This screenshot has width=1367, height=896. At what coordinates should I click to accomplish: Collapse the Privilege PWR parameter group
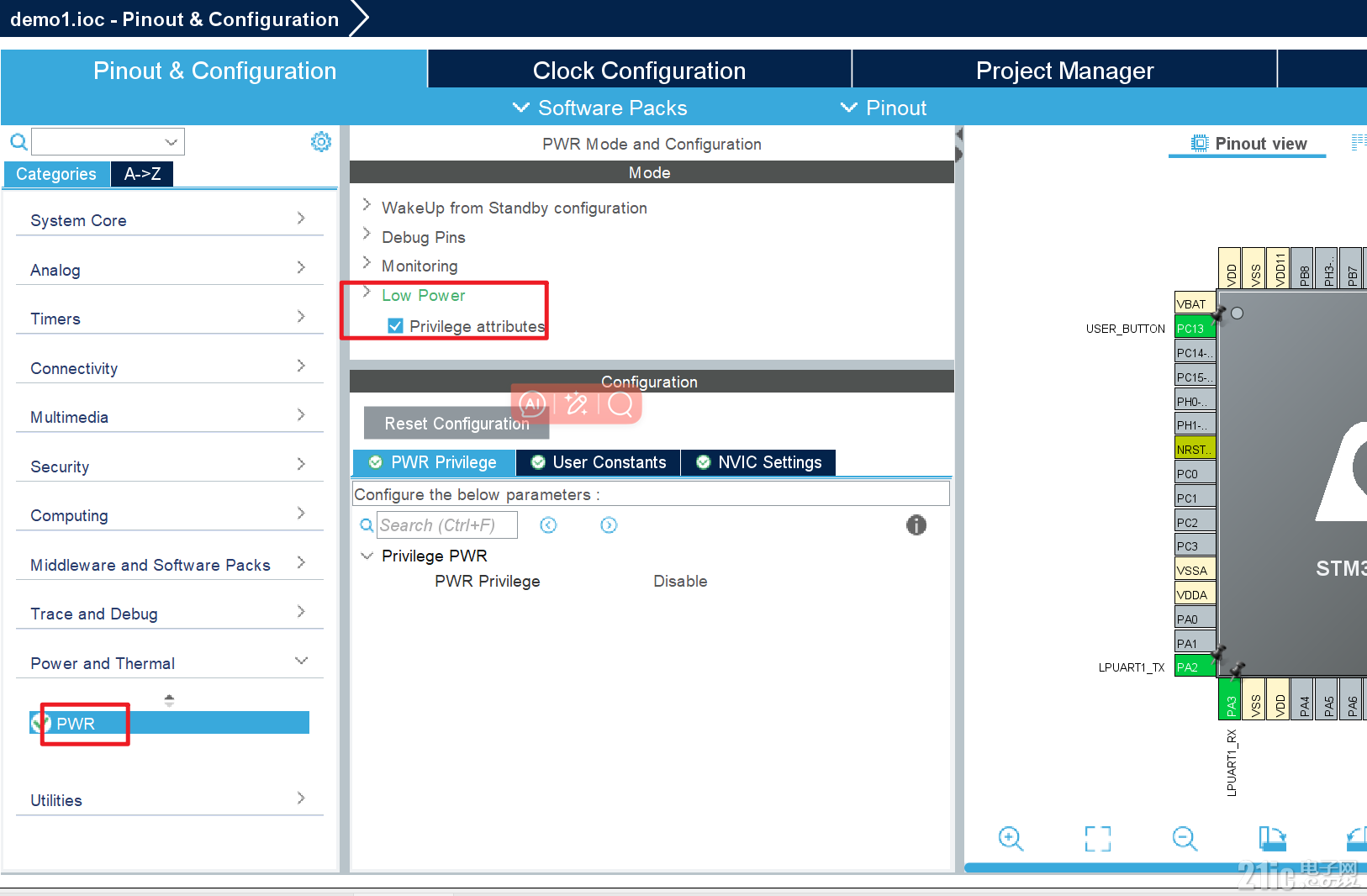[x=367, y=556]
